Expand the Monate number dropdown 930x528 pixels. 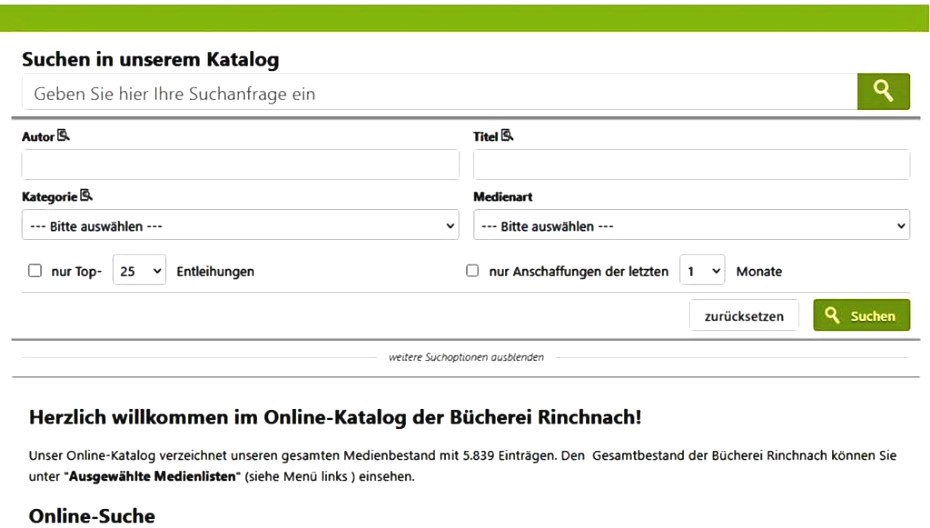click(702, 271)
